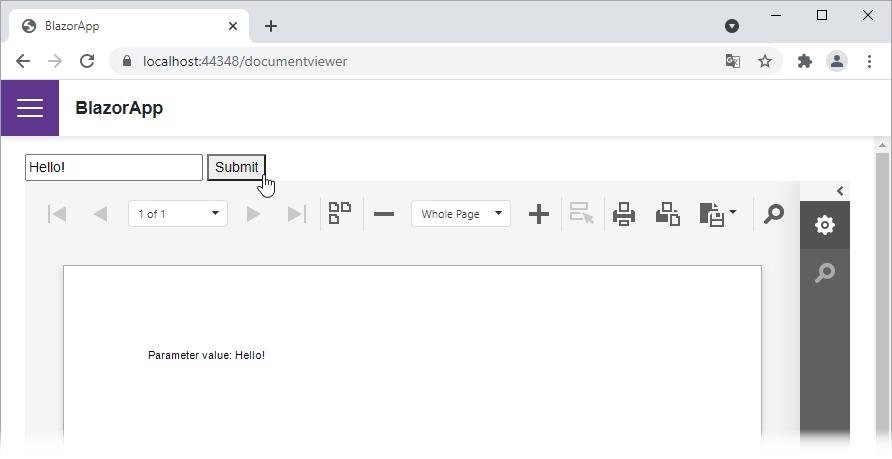Collapse the right side panel
This screenshot has width=892, height=459.
pyautogui.click(x=840, y=191)
